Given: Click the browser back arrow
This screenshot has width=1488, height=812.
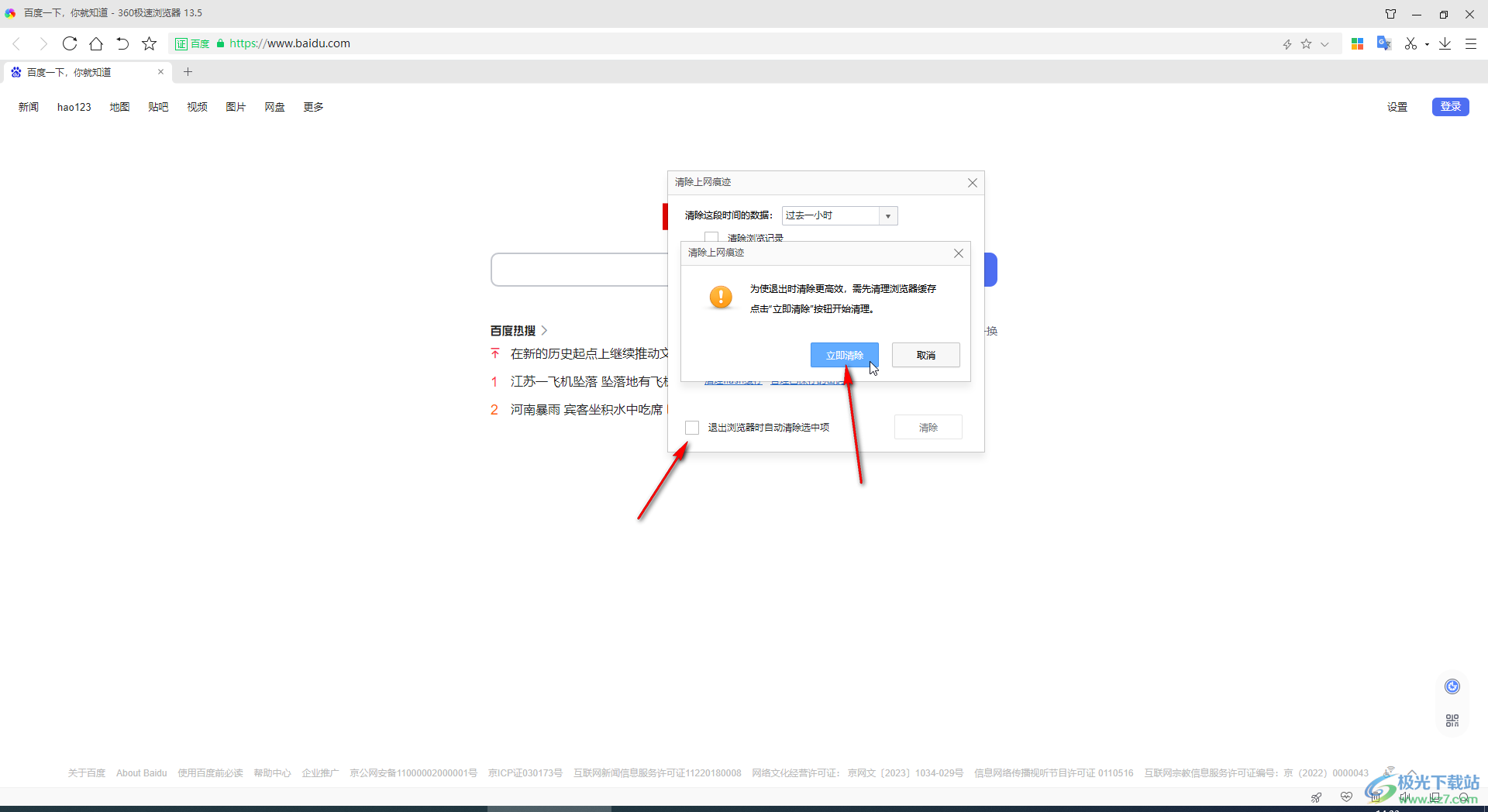Looking at the screenshot, I should [x=16, y=43].
